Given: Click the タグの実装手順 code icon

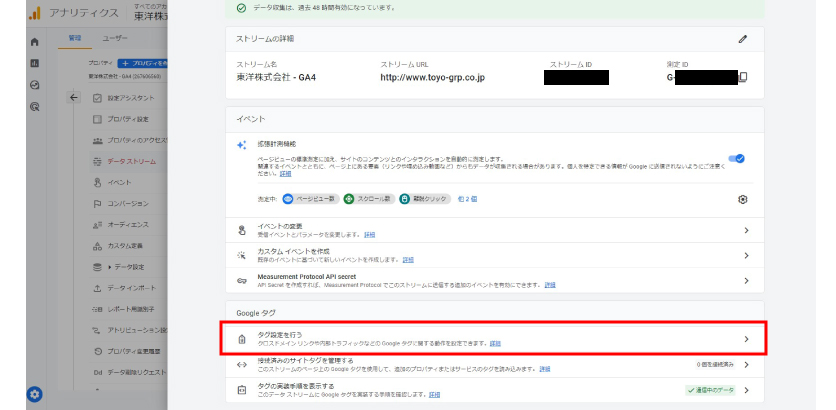Looking at the screenshot, I should click(242, 390).
